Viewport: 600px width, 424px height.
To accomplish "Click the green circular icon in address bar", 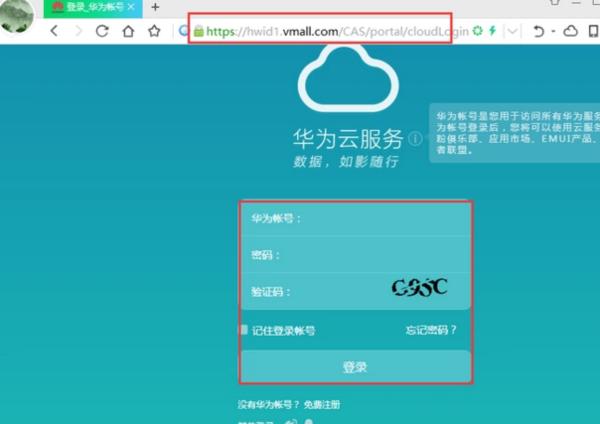I will pos(478,31).
